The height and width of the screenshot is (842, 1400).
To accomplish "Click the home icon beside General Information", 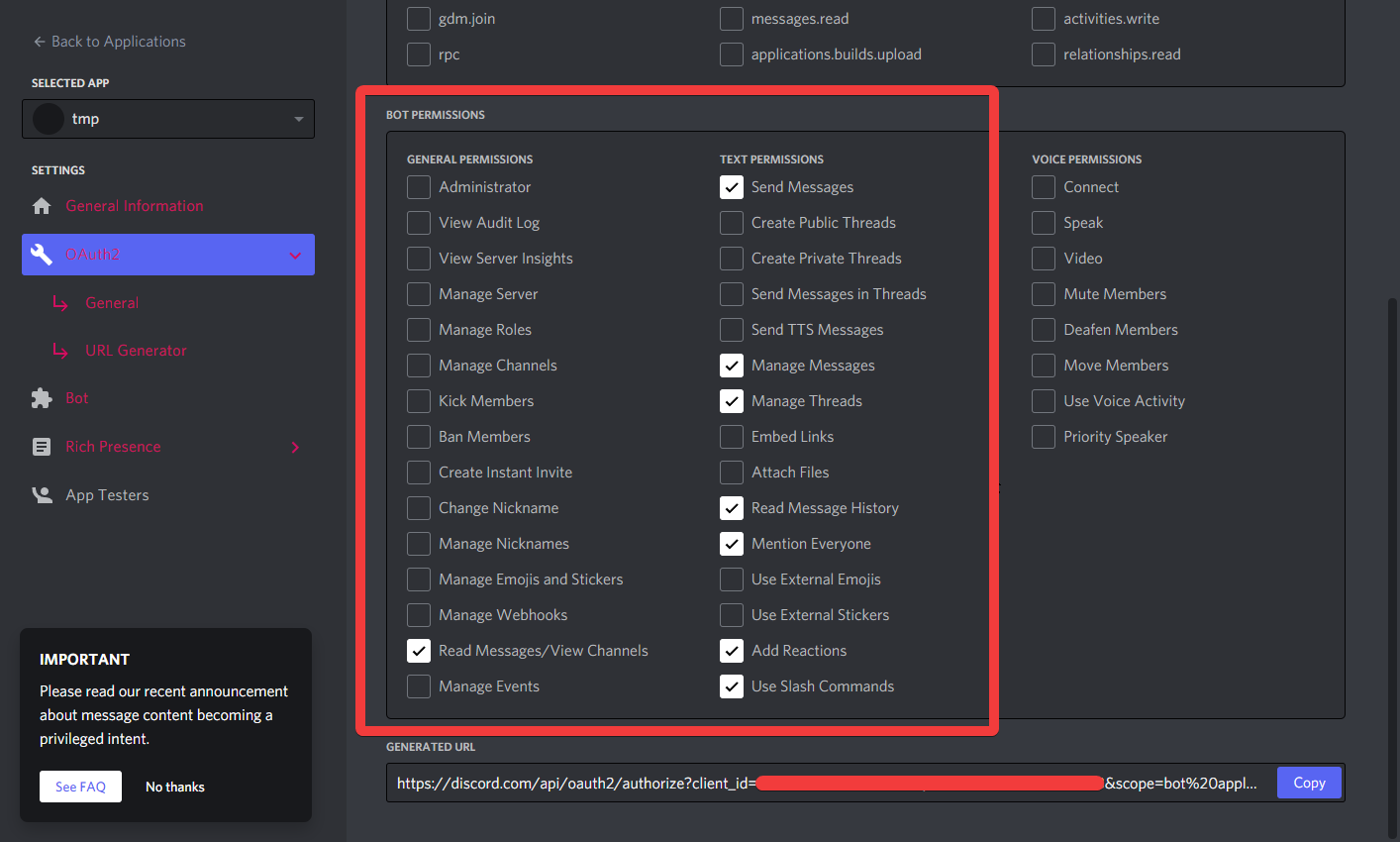I will pyautogui.click(x=42, y=206).
